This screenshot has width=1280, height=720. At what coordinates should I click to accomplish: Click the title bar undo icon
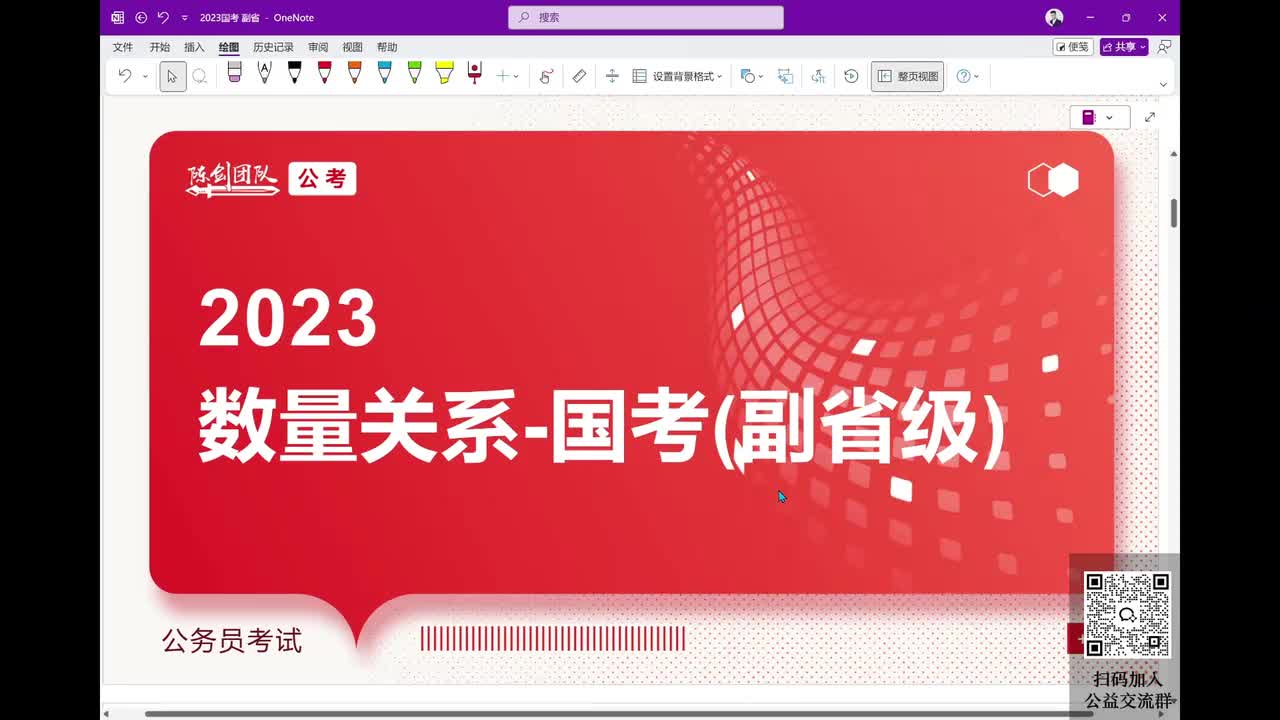(x=163, y=17)
